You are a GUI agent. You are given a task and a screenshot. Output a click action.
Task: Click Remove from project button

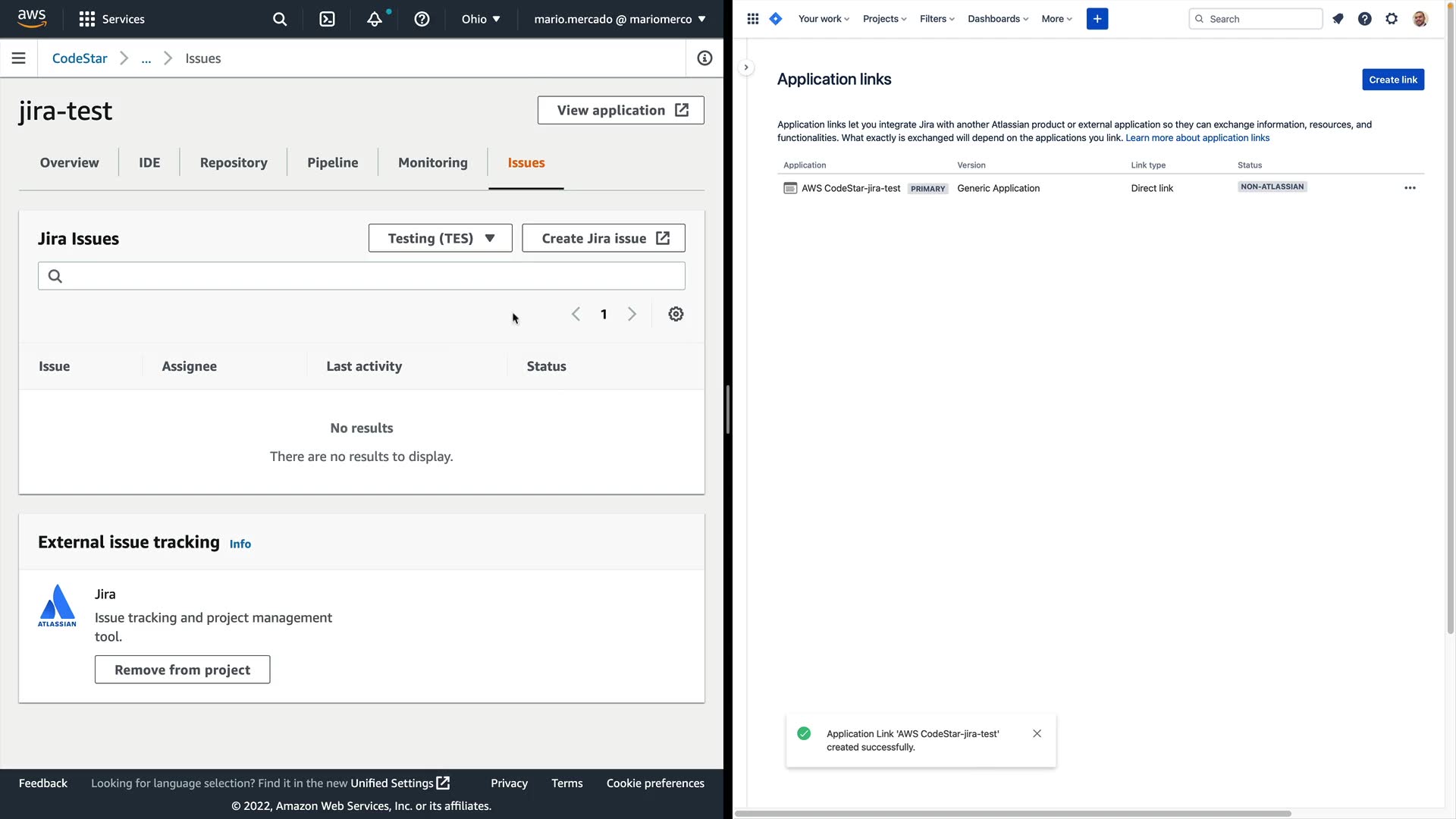(182, 670)
